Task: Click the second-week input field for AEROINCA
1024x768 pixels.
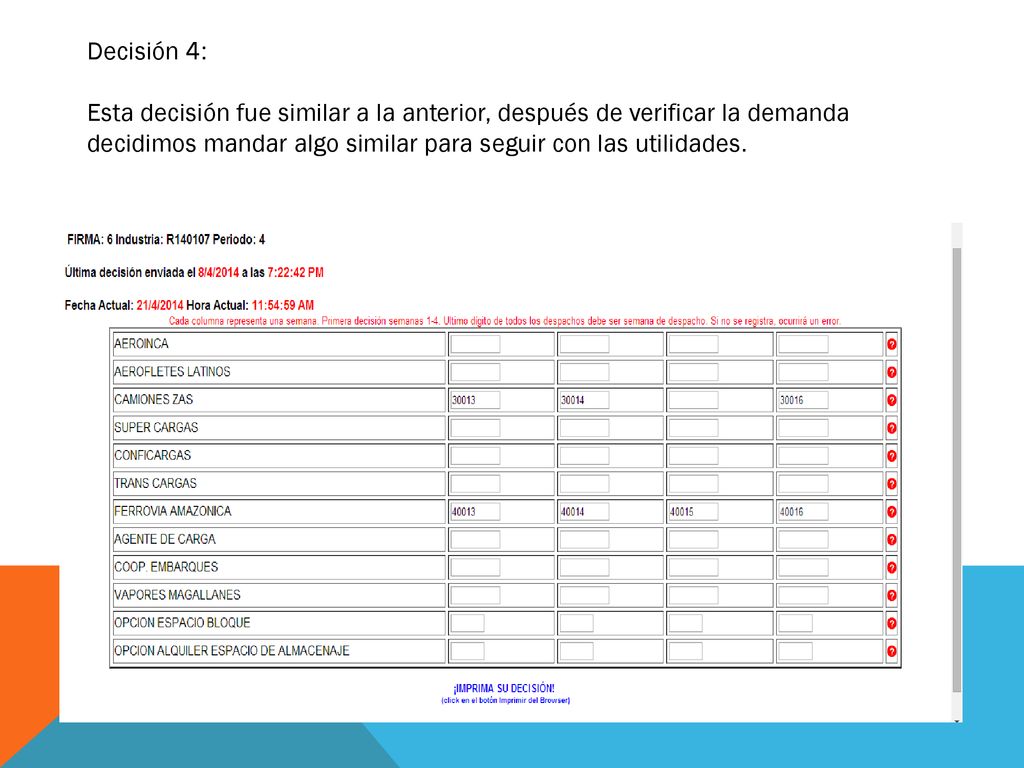Action: coord(584,344)
